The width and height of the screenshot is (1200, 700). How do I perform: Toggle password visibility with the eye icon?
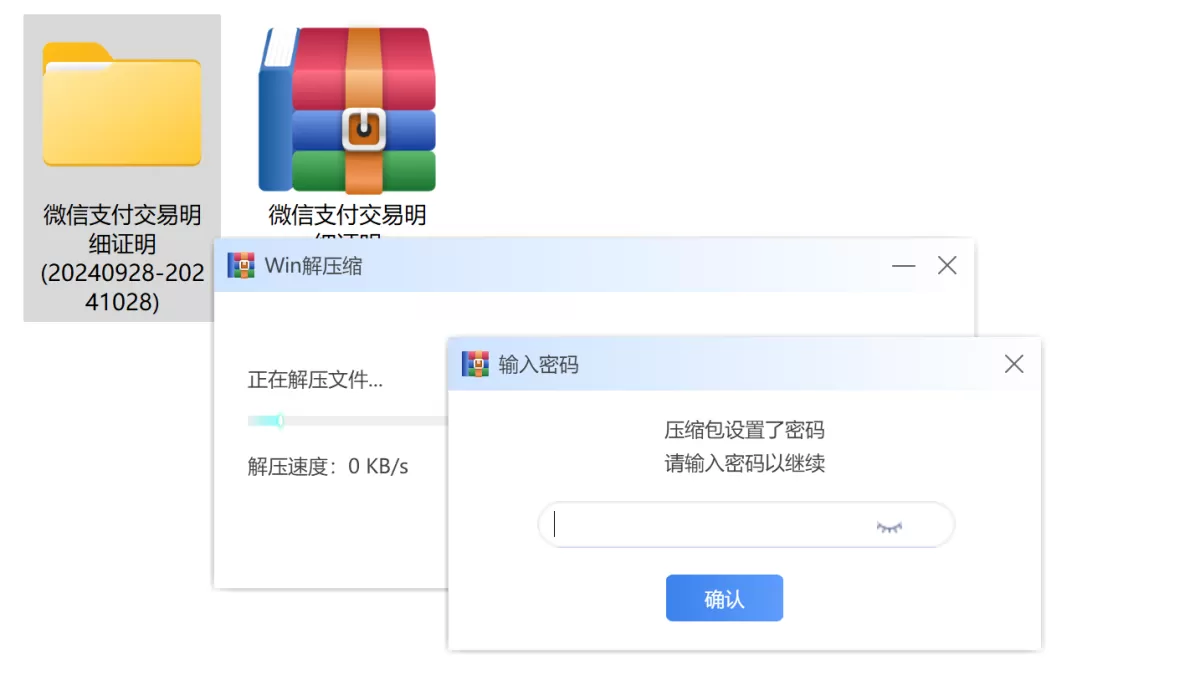click(889, 526)
